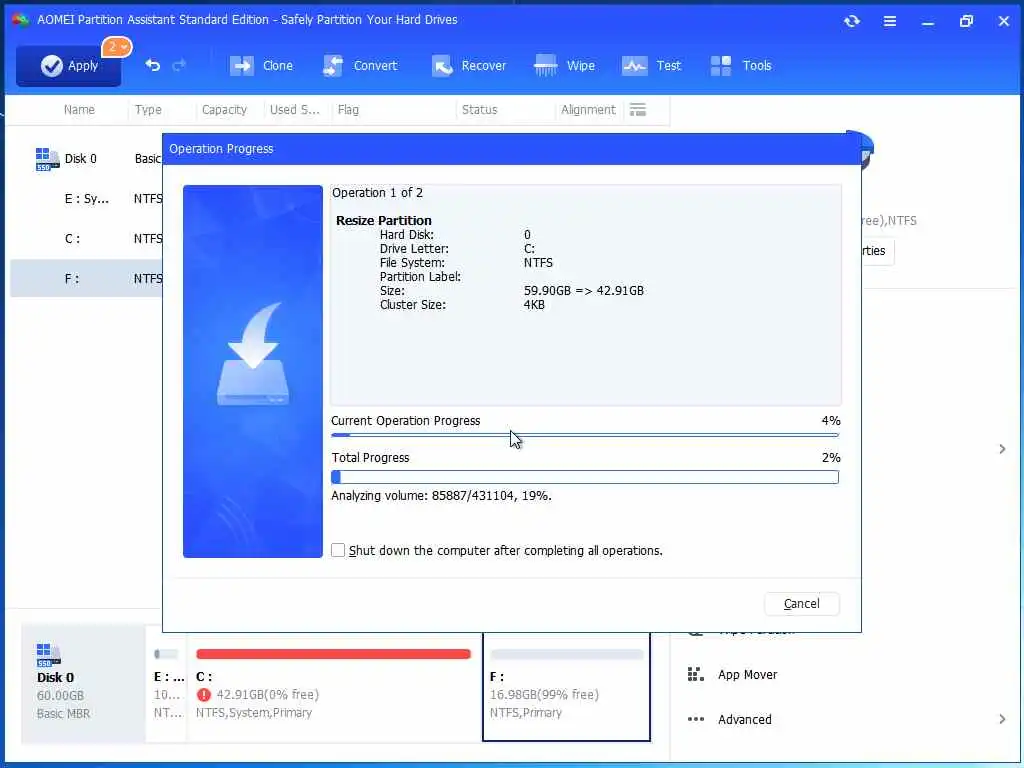Select the F: partition row in list
Viewport: 1024px width, 768px height.
point(86,278)
